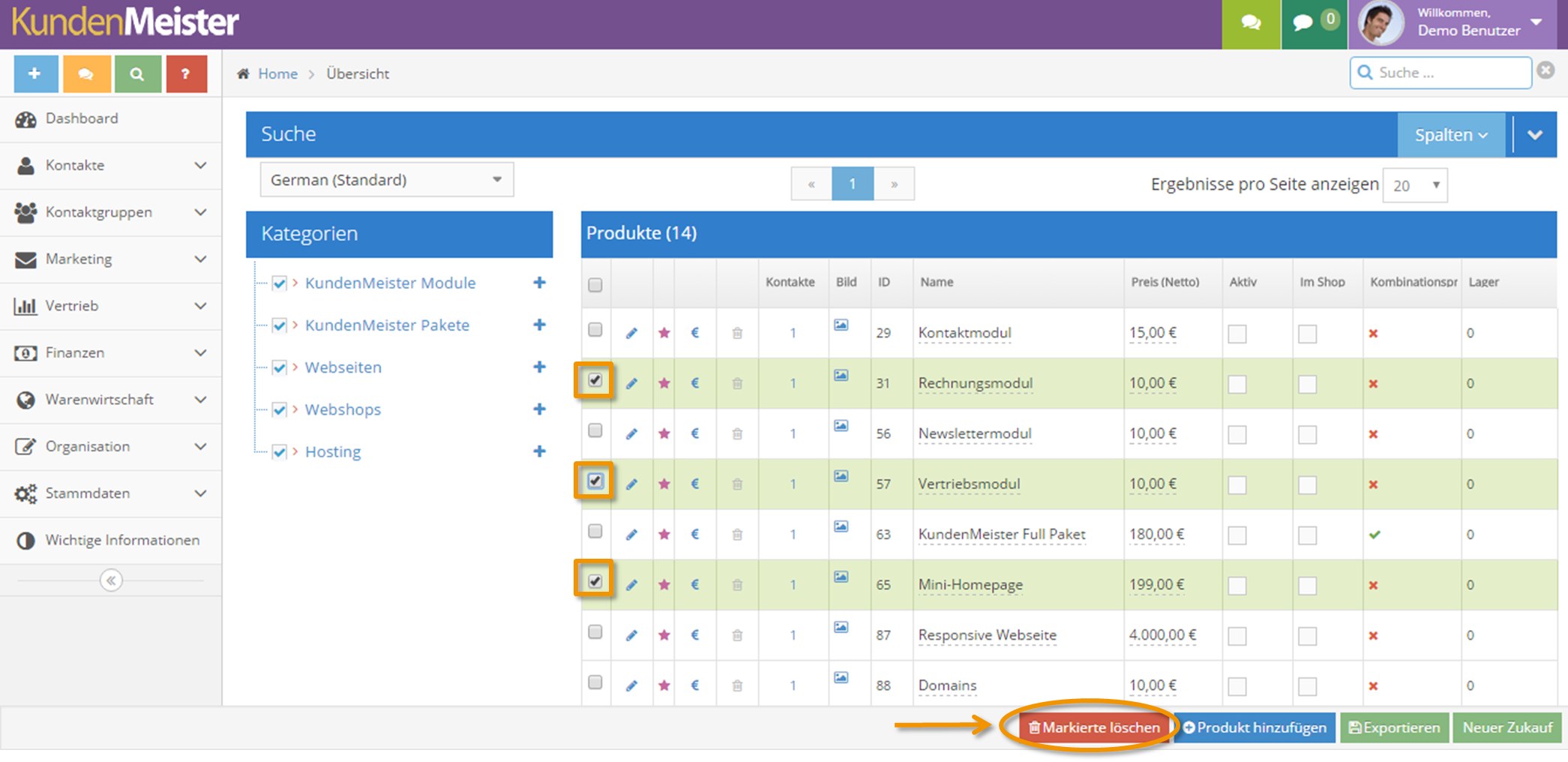This screenshot has width=1568, height=762.
Task: Go to the next page with the » button
Action: (894, 184)
